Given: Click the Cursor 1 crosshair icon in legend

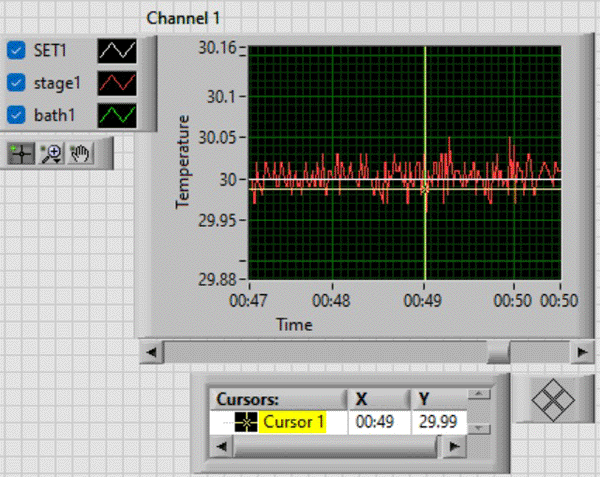Looking at the screenshot, I should [x=246, y=422].
